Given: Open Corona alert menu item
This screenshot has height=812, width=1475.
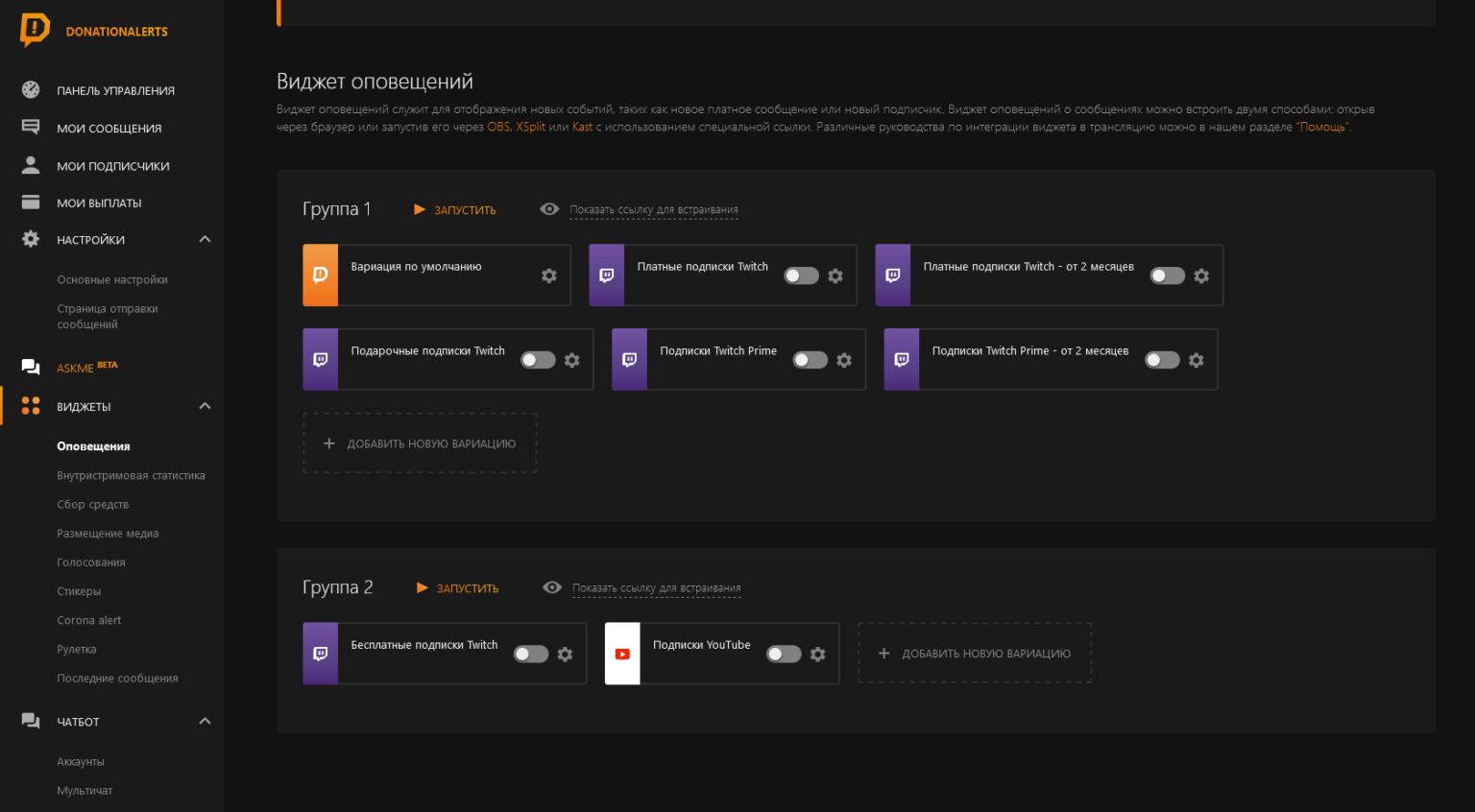Looking at the screenshot, I should 89,620.
